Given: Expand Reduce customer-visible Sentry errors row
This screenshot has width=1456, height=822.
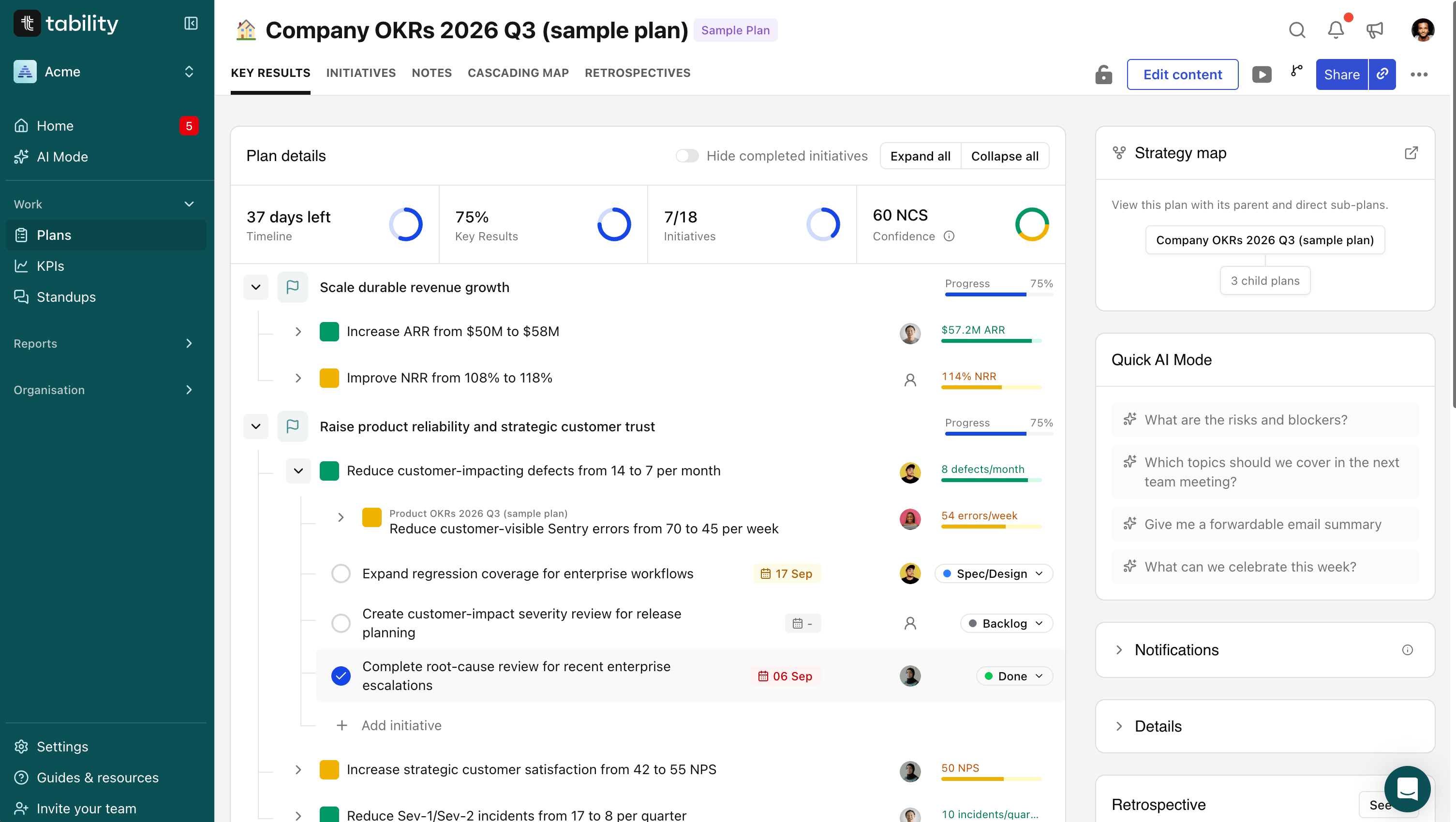Looking at the screenshot, I should coord(340,517).
